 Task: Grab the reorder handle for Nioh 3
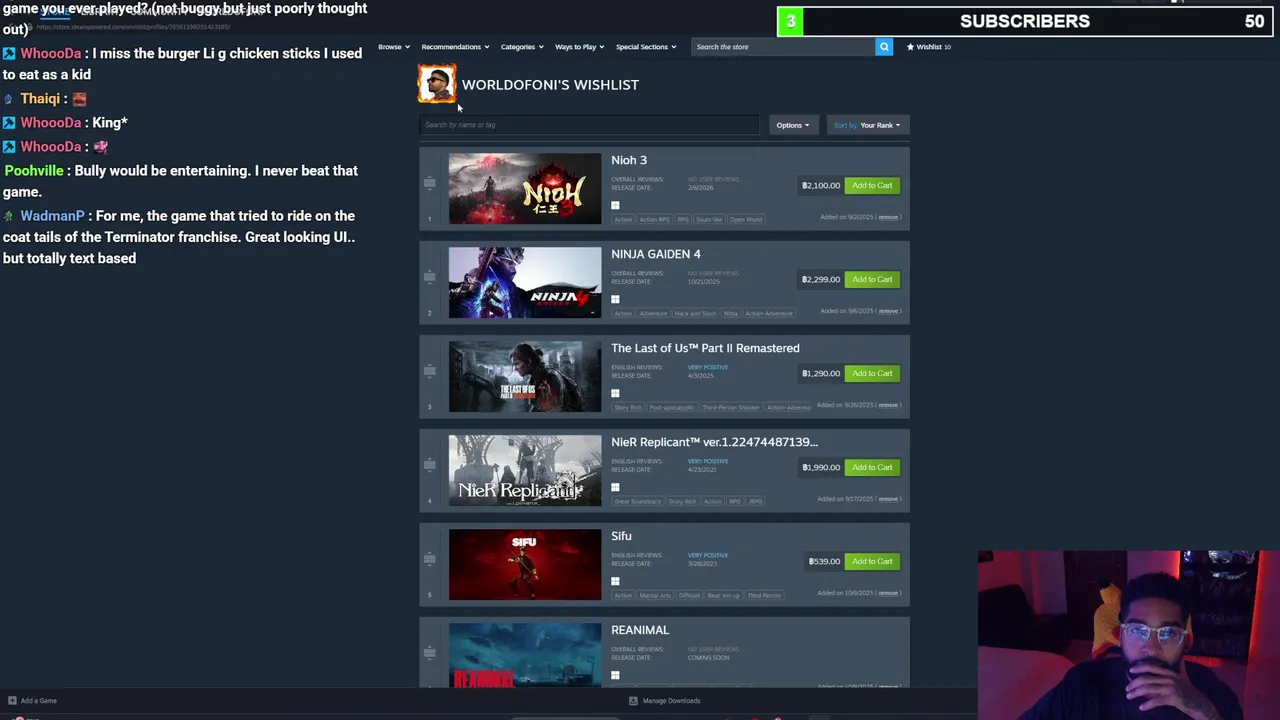click(x=429, y=182)
